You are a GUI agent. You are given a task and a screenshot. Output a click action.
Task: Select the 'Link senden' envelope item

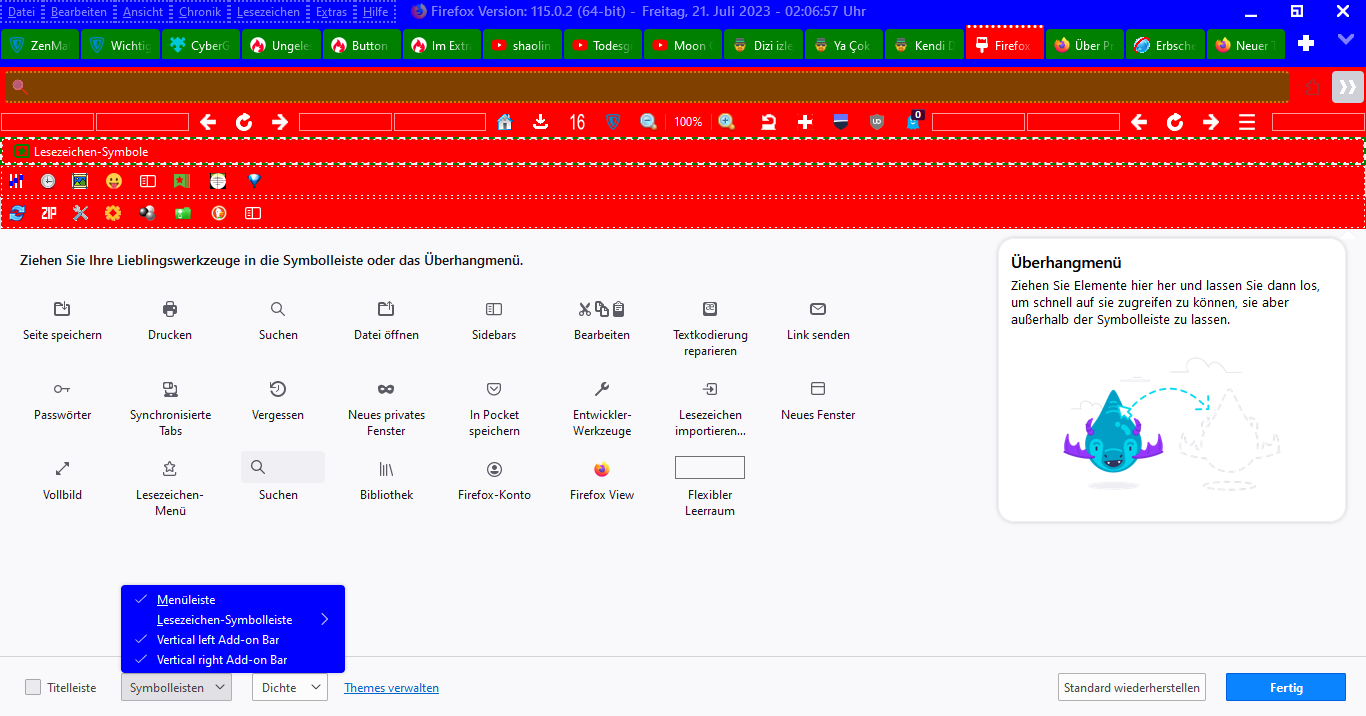coord(818,320)
